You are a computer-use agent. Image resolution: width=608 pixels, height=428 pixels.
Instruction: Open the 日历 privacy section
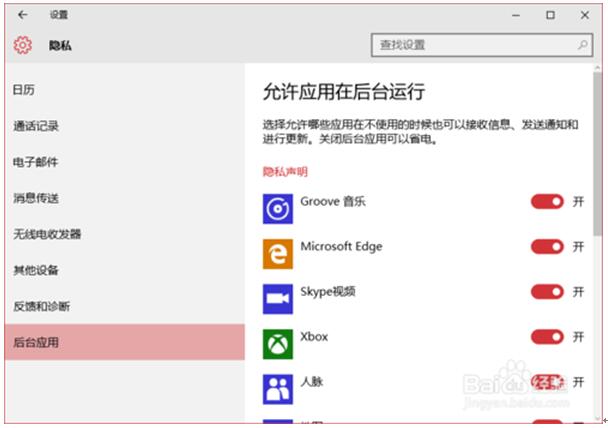point(24,90)
